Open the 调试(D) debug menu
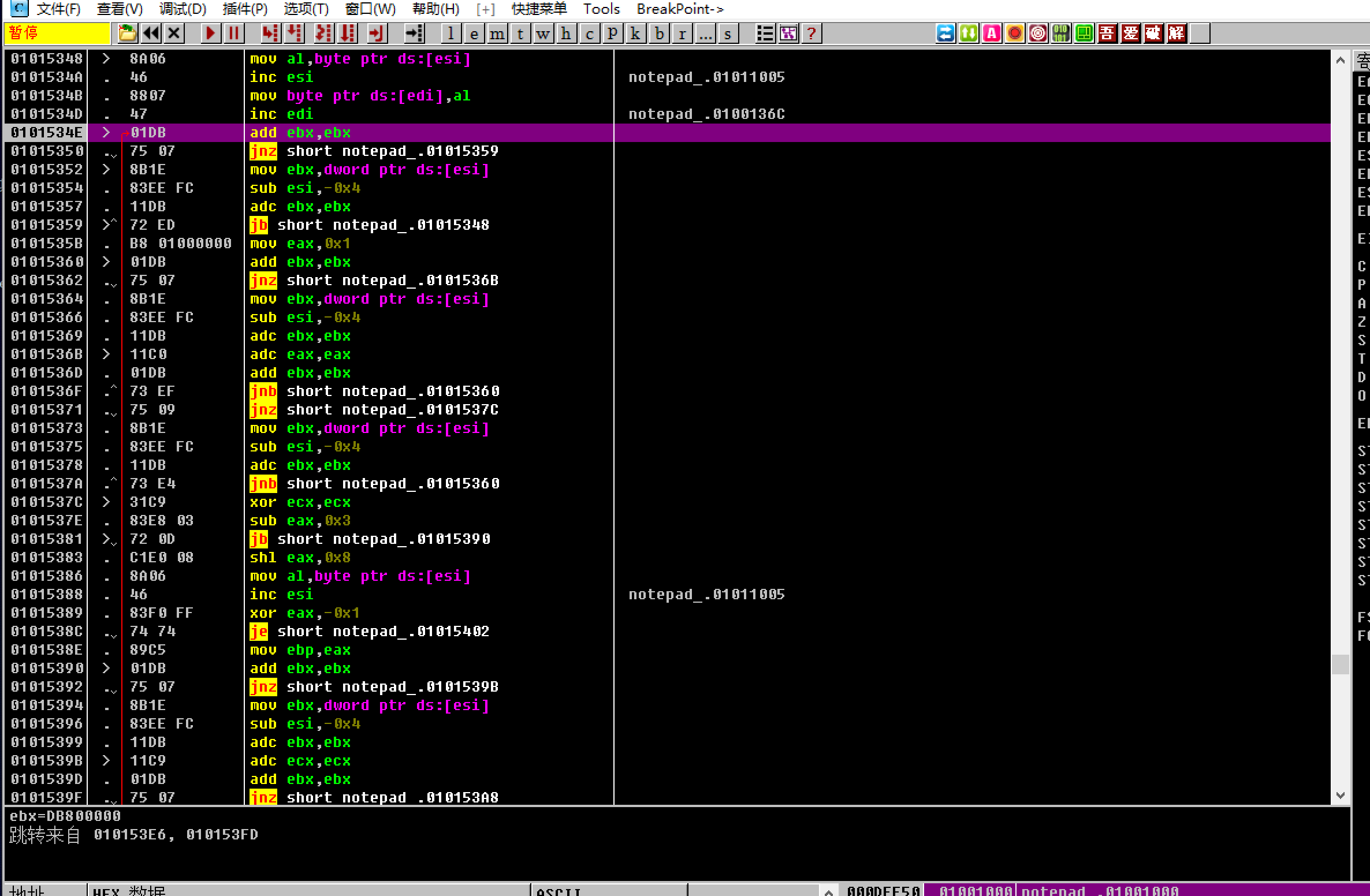Screen dimensions: 1370x896 (183, 9)
